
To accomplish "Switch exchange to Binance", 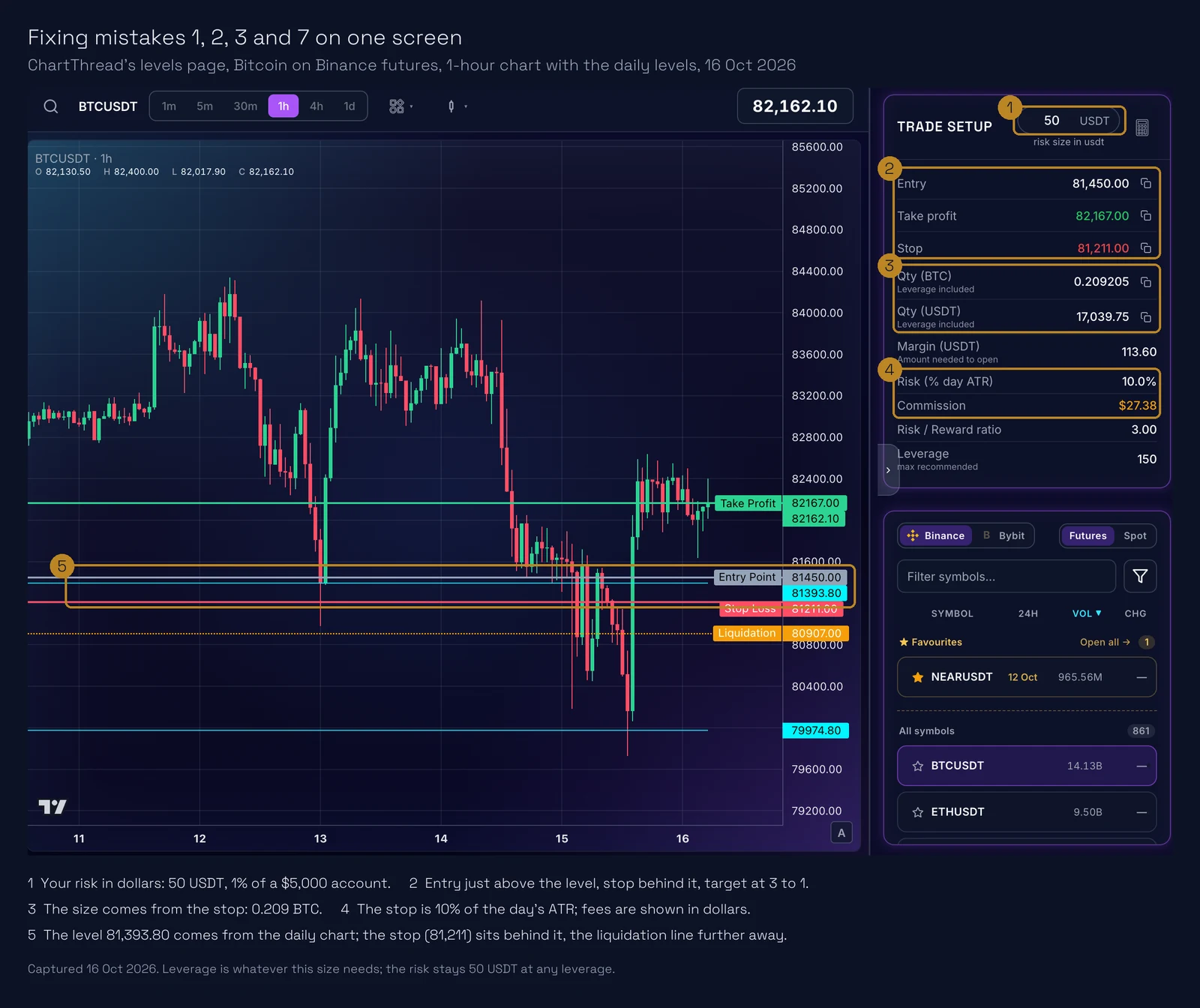I will coord(936,535).
